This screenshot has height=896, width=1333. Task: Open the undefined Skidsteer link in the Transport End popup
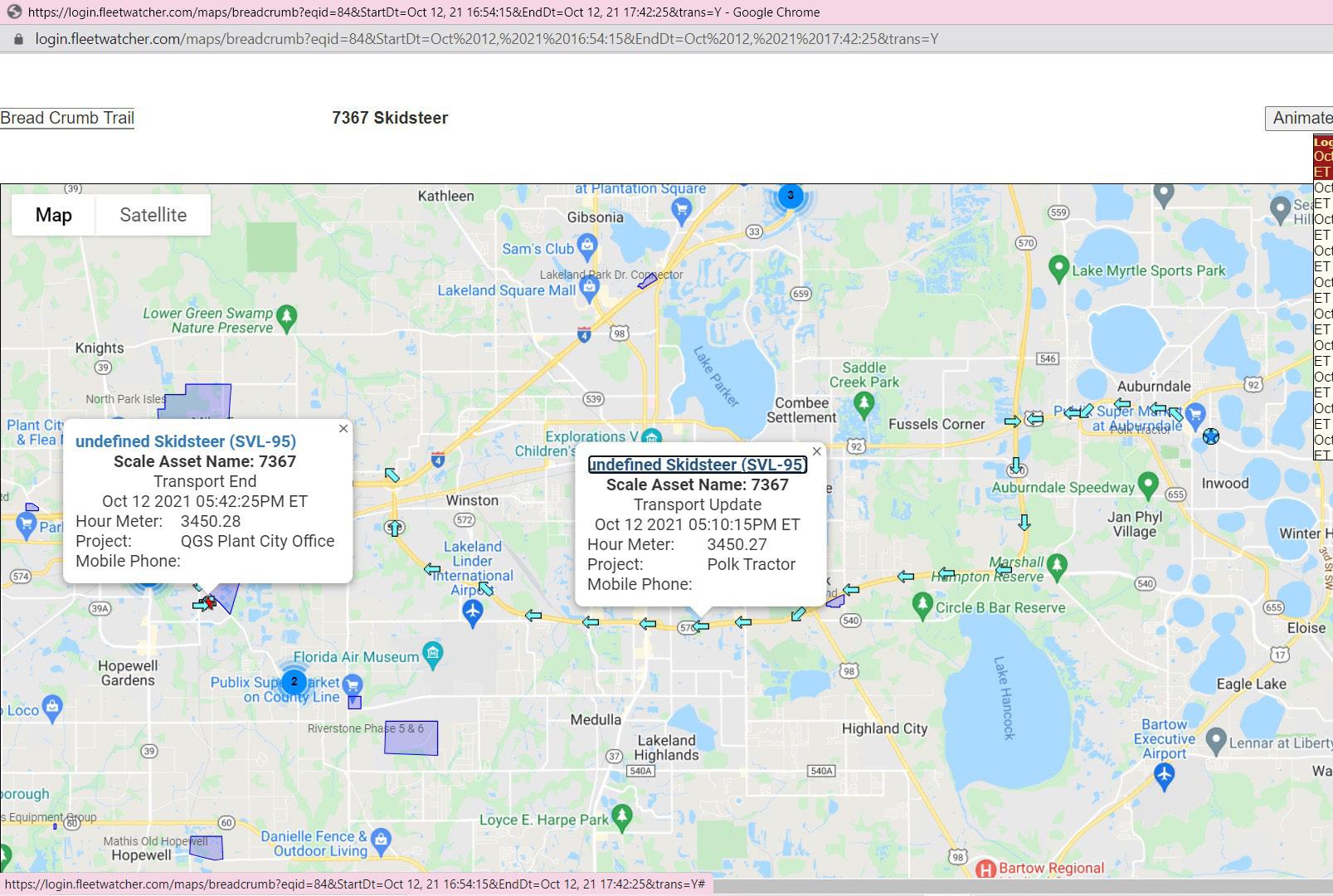click(186, 441)
